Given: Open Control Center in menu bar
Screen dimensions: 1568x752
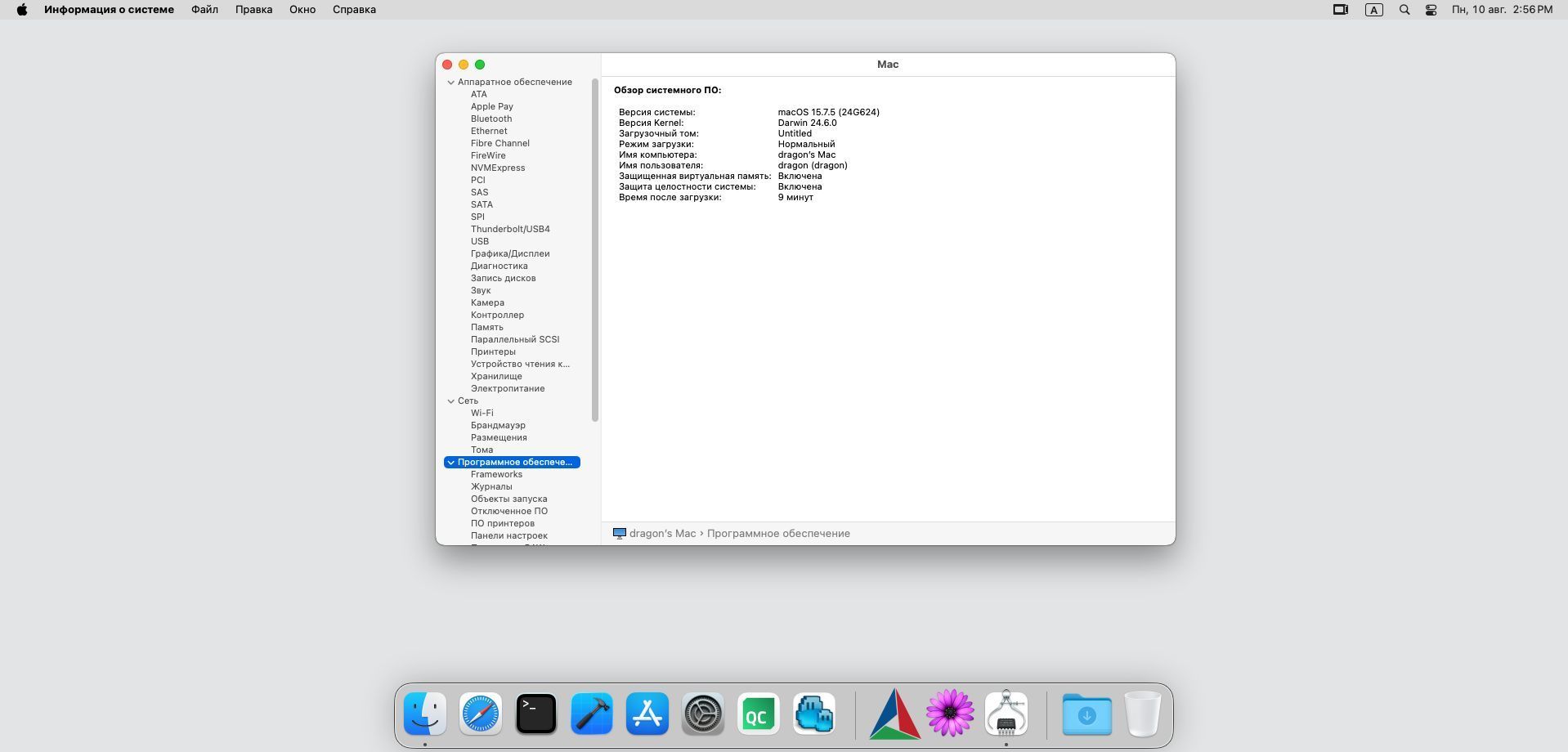Looking at the screenshot, I should 1431,10.
